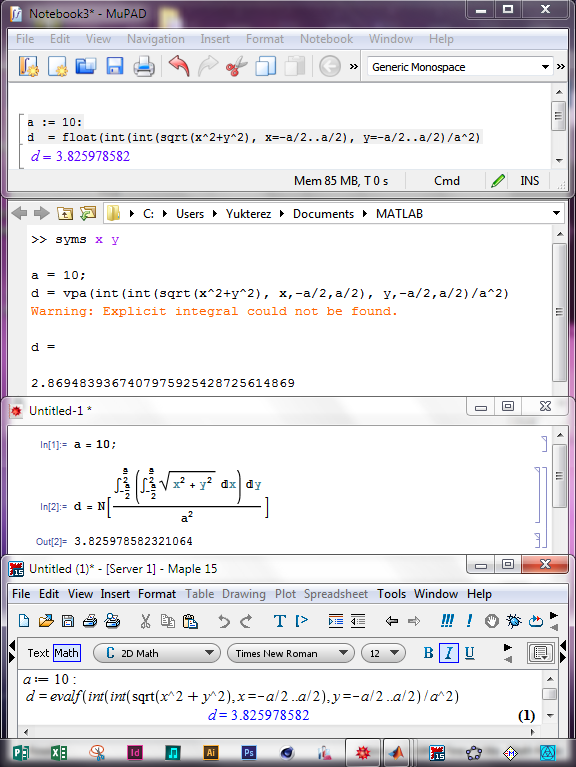The height and width of the screenshot is (767, 576).
Task: Click the Paste clipboard icon in Maple
Action: (190, 621)
